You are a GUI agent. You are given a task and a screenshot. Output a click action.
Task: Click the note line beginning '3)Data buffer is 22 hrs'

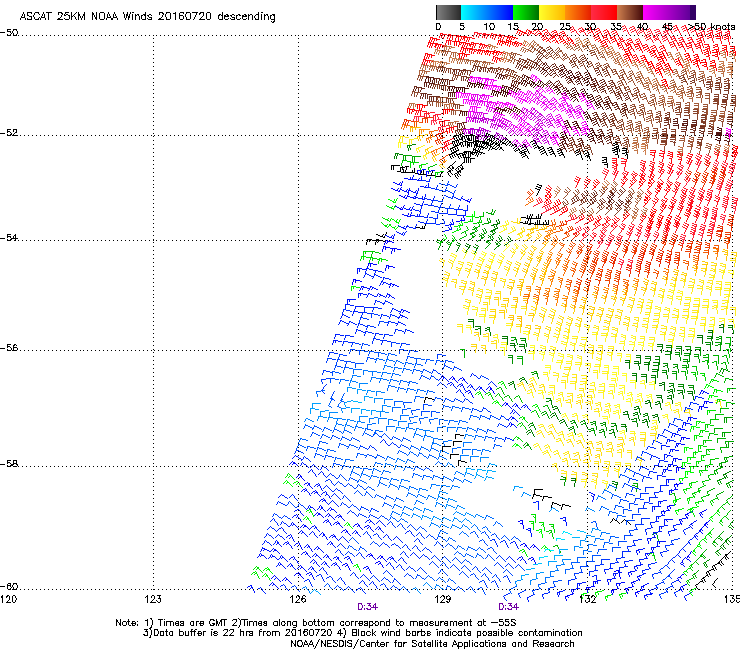pos(362,633)
